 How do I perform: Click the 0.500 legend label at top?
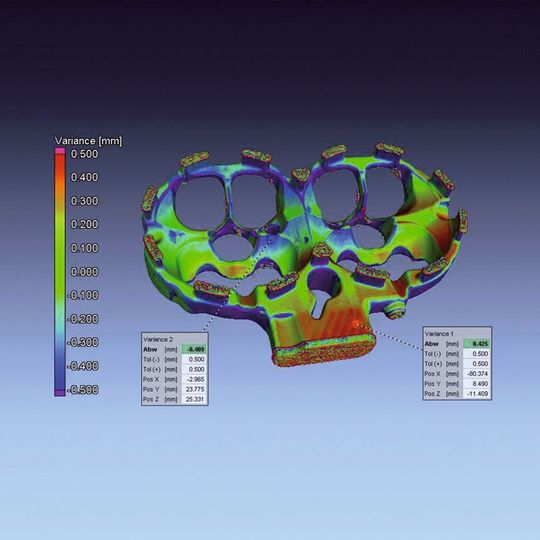(84, 154)
